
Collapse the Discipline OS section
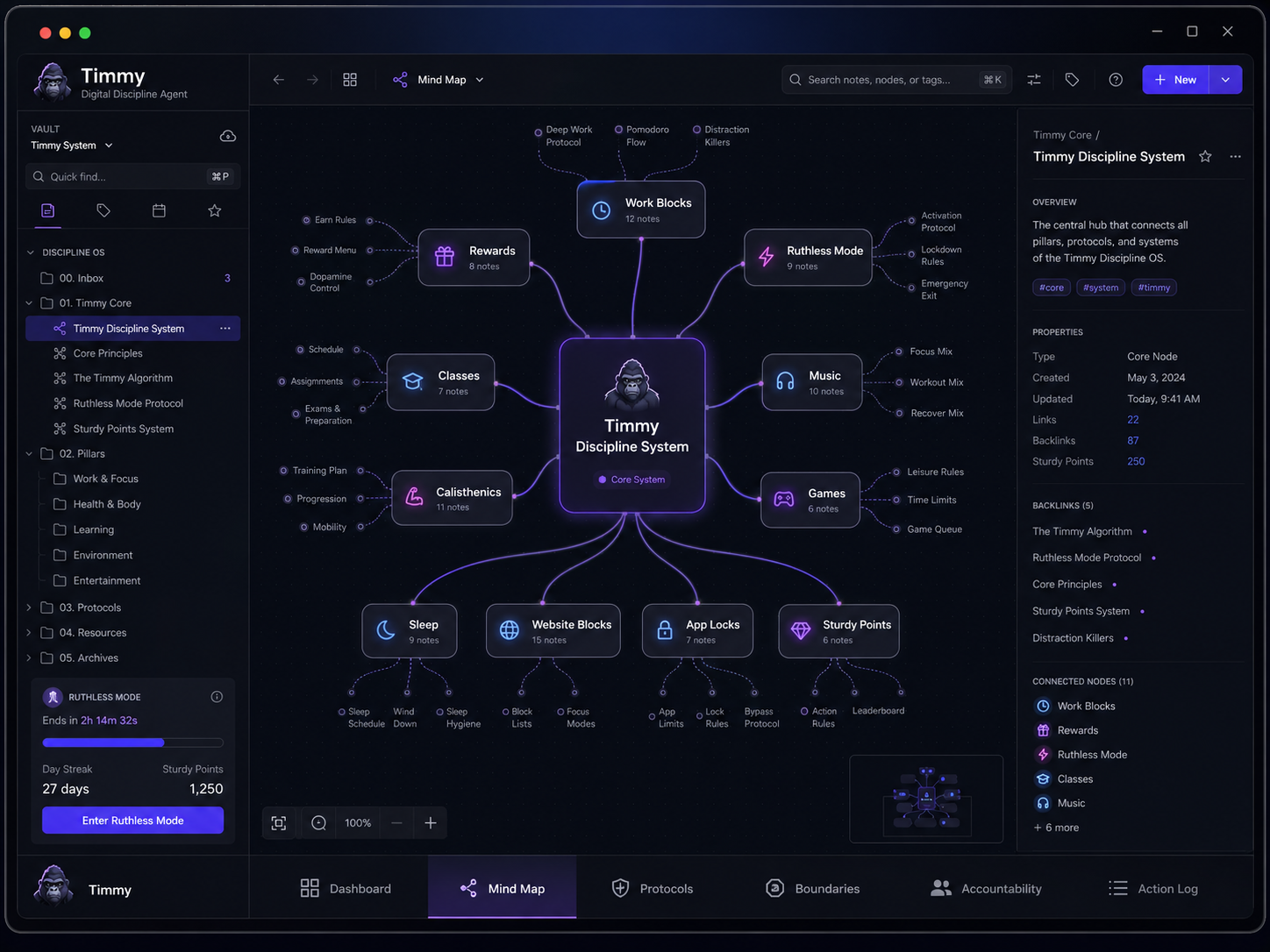(x=31, y=252)
